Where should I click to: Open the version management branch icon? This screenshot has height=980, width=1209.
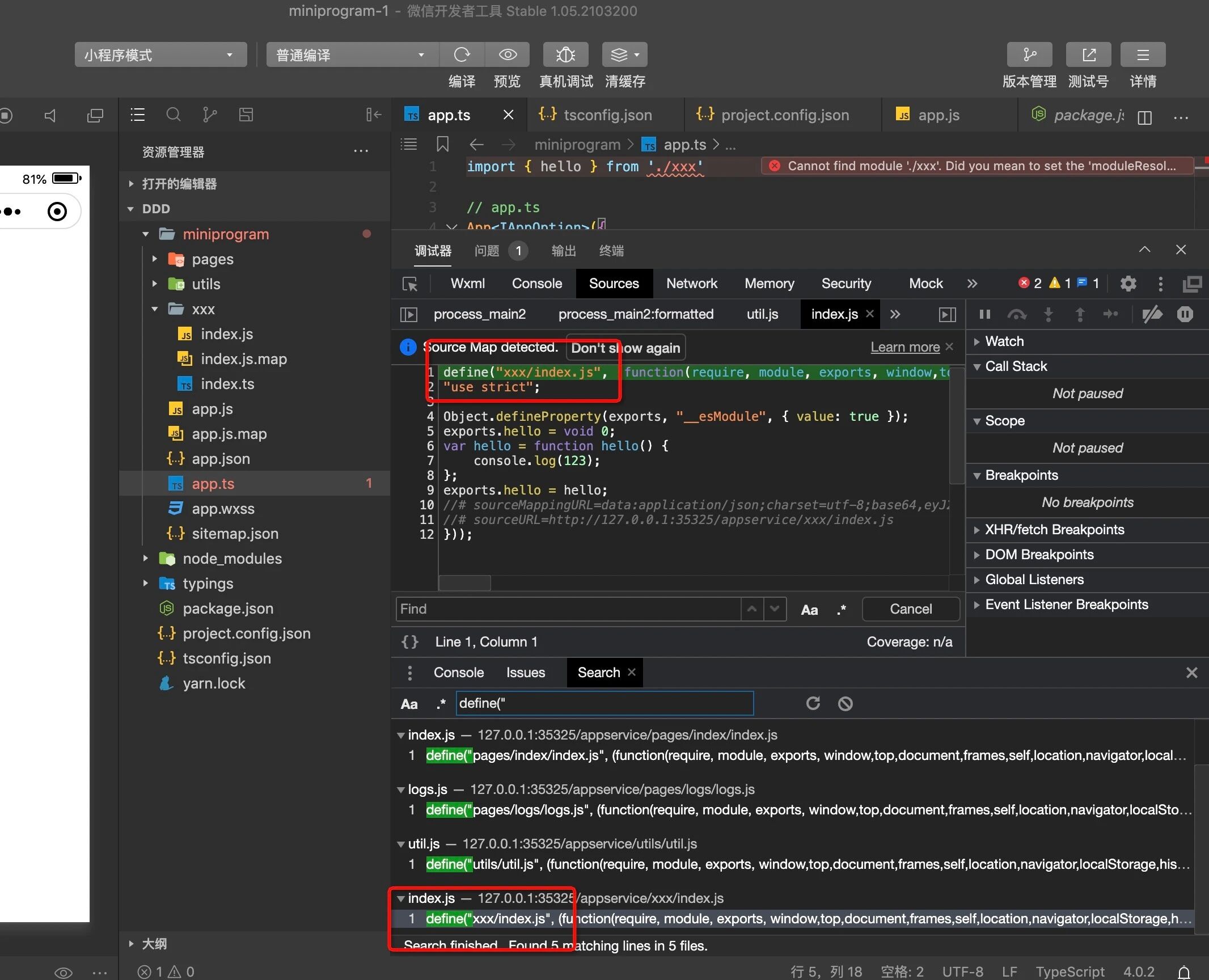click(1029, 54)
